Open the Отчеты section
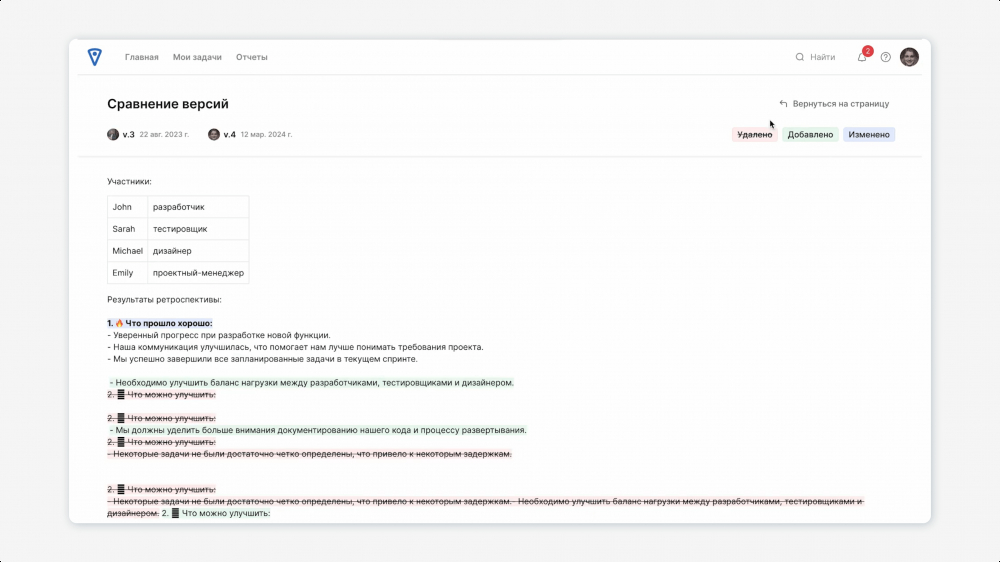1000x562 pixels. 252,57
